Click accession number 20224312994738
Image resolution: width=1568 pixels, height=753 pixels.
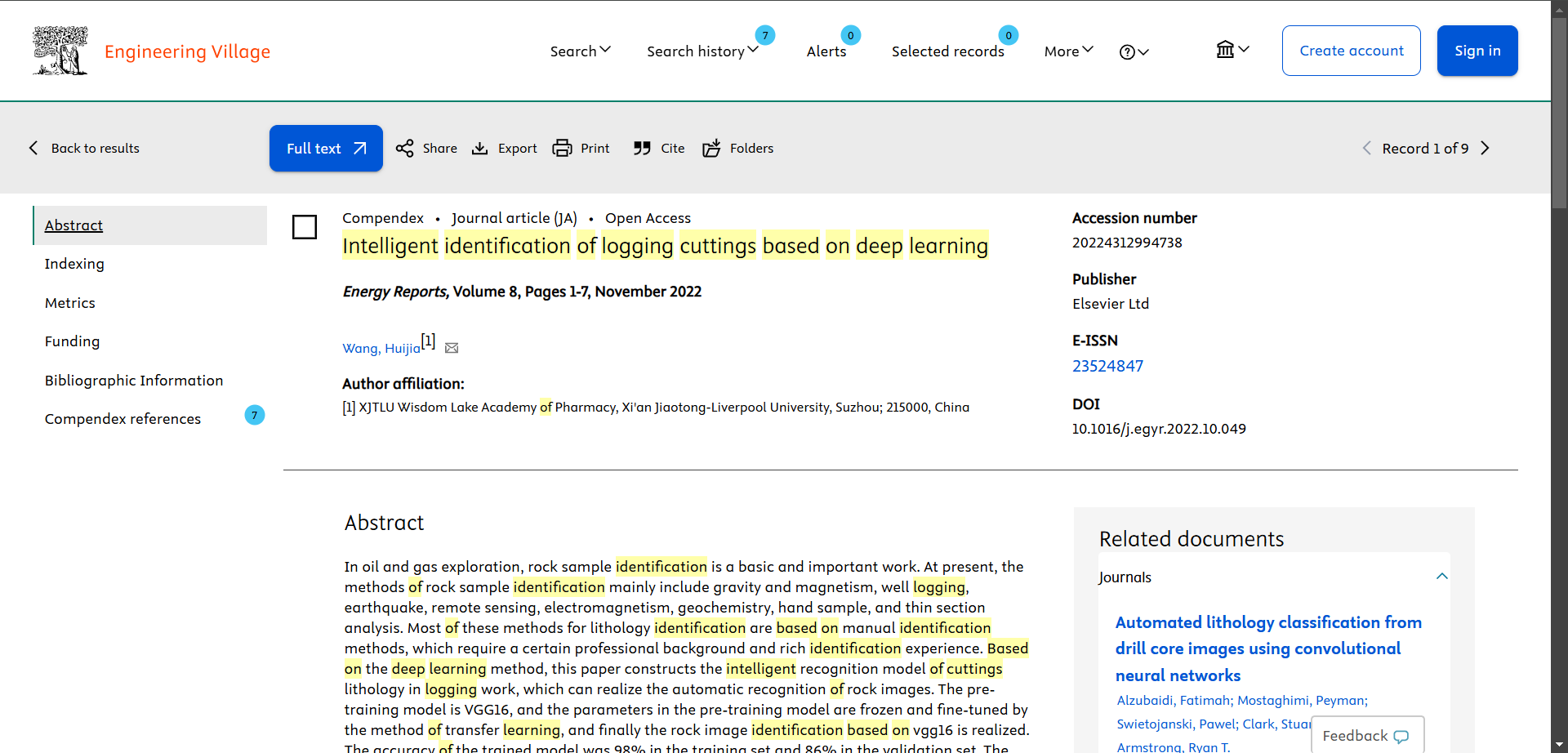pyautogui.click(x=1127, y=243)
